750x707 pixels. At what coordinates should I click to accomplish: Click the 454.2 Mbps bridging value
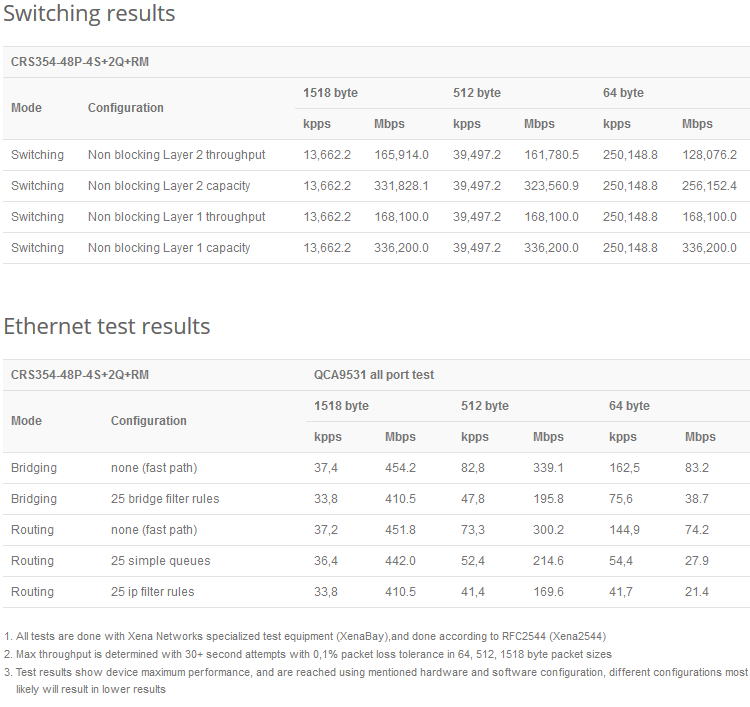(400, 468)
